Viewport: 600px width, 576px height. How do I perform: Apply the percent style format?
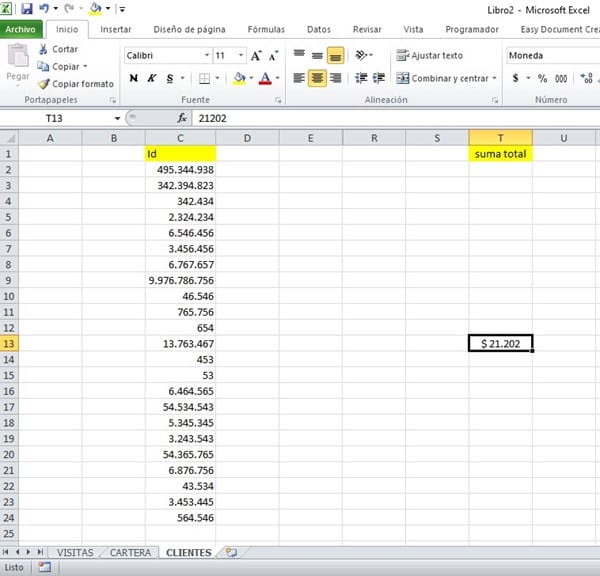pos(542,78)
